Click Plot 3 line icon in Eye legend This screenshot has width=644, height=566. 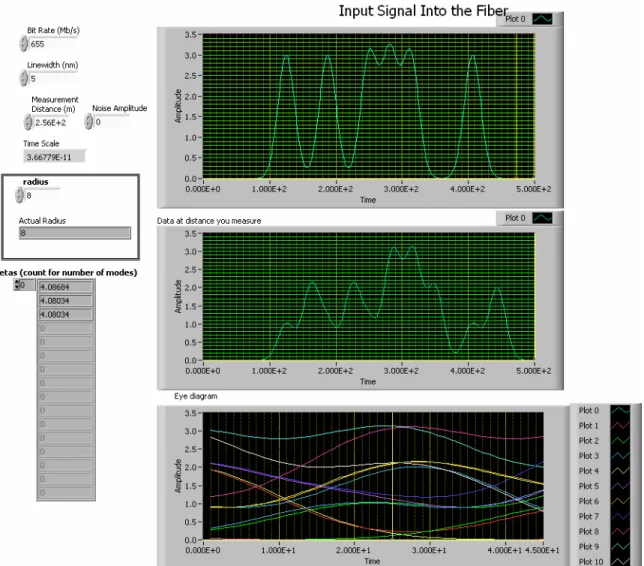tap(620, 456)
